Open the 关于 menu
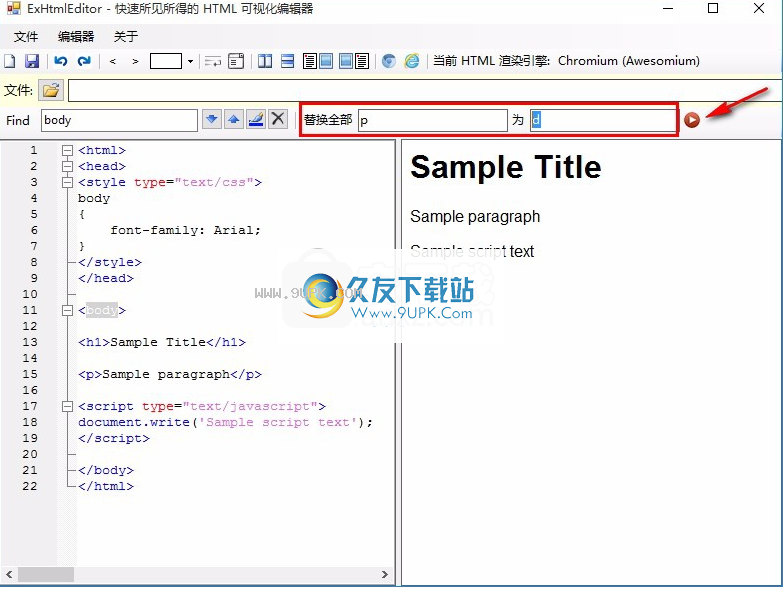The width and height of the screenshot is (783, 592). (126, 36)
